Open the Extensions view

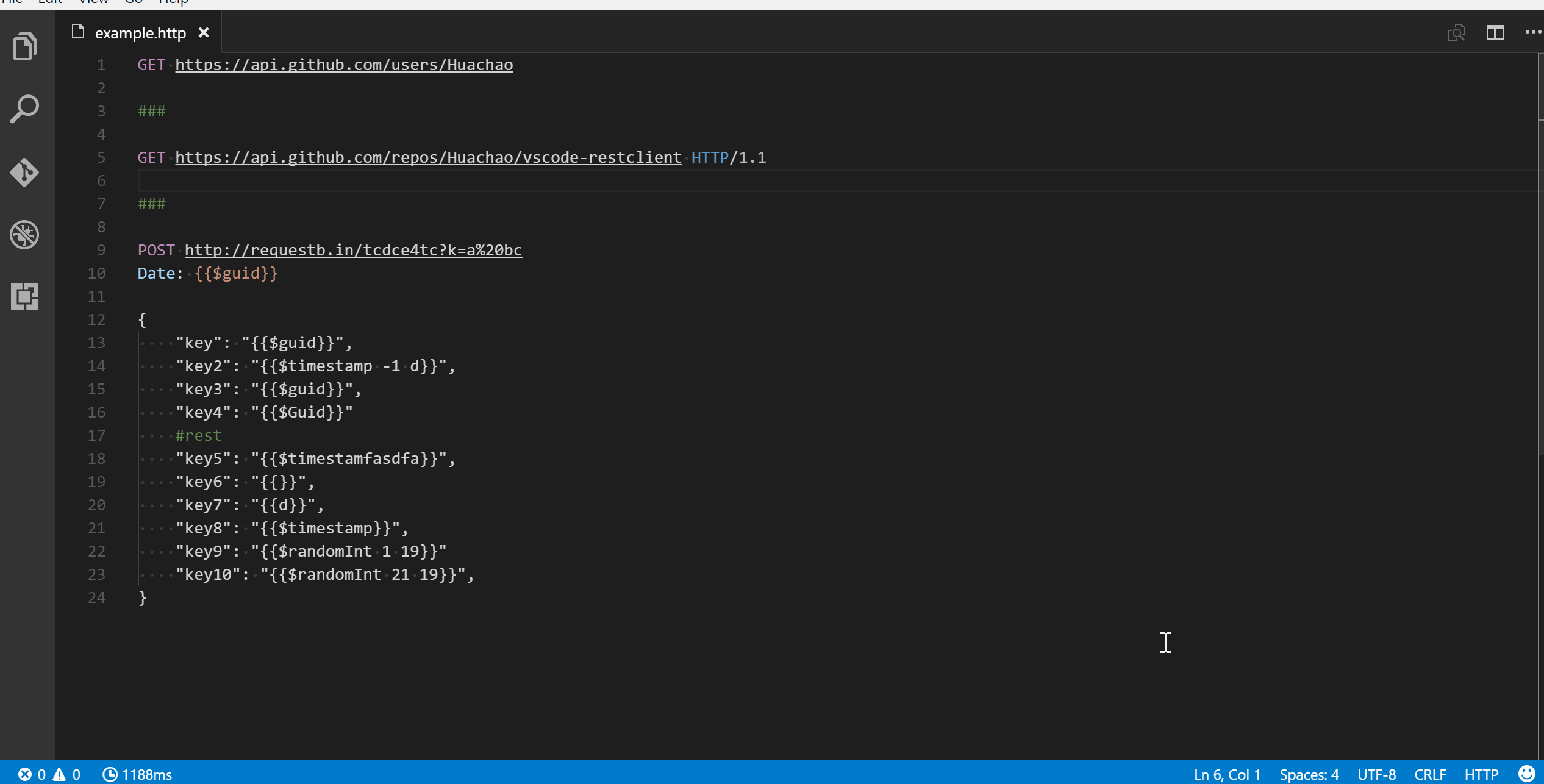pos(24,297)
